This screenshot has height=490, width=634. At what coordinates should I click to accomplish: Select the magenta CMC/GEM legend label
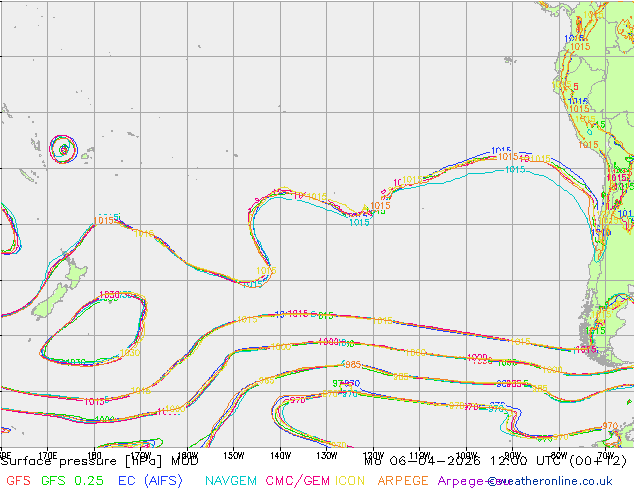coord(298,481)
